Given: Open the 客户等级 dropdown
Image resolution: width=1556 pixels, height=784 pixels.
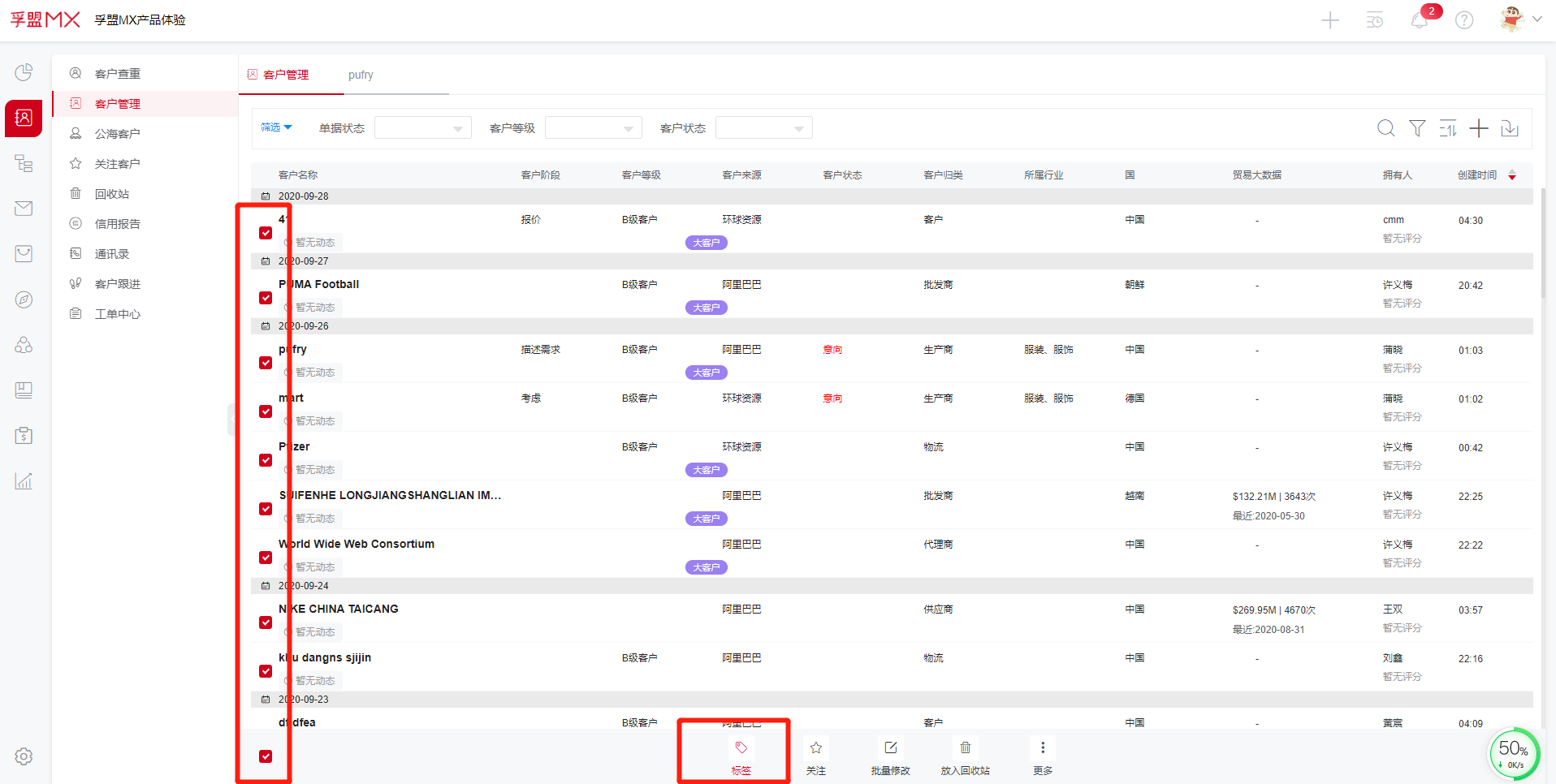Looking at the screenshot, I should (x=593, y=128).
